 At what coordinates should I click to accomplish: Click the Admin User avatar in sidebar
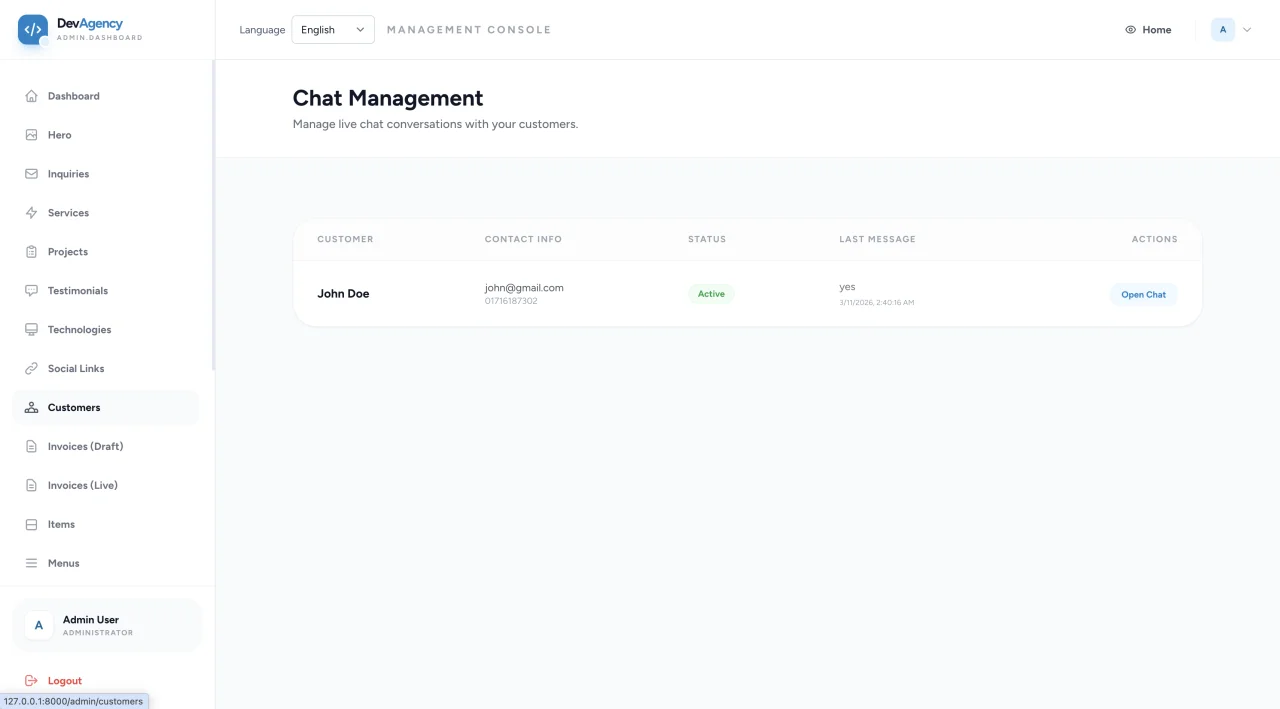39,626
